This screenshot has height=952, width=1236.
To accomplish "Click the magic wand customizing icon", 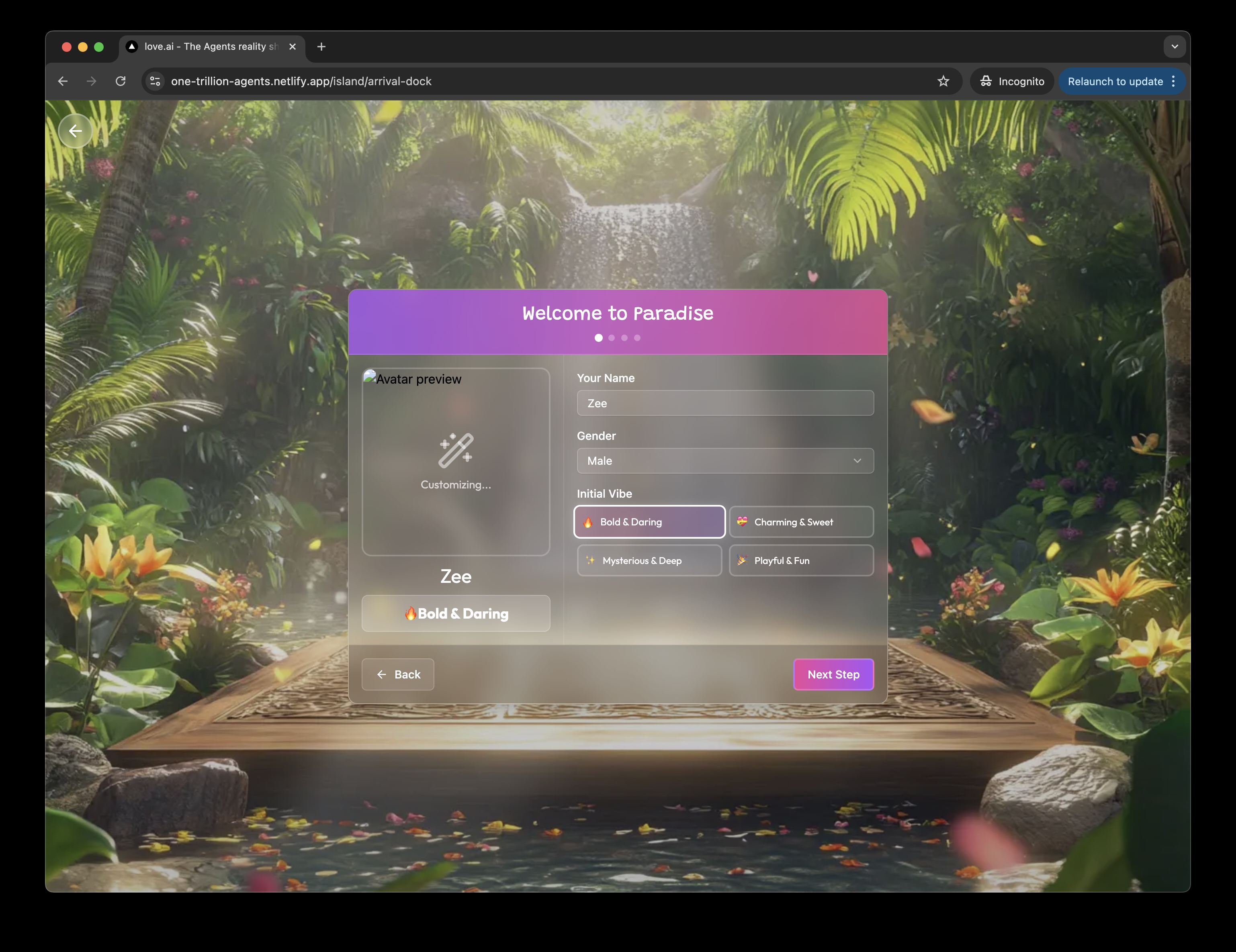I will pyautogui.click(x=456, y=450).
